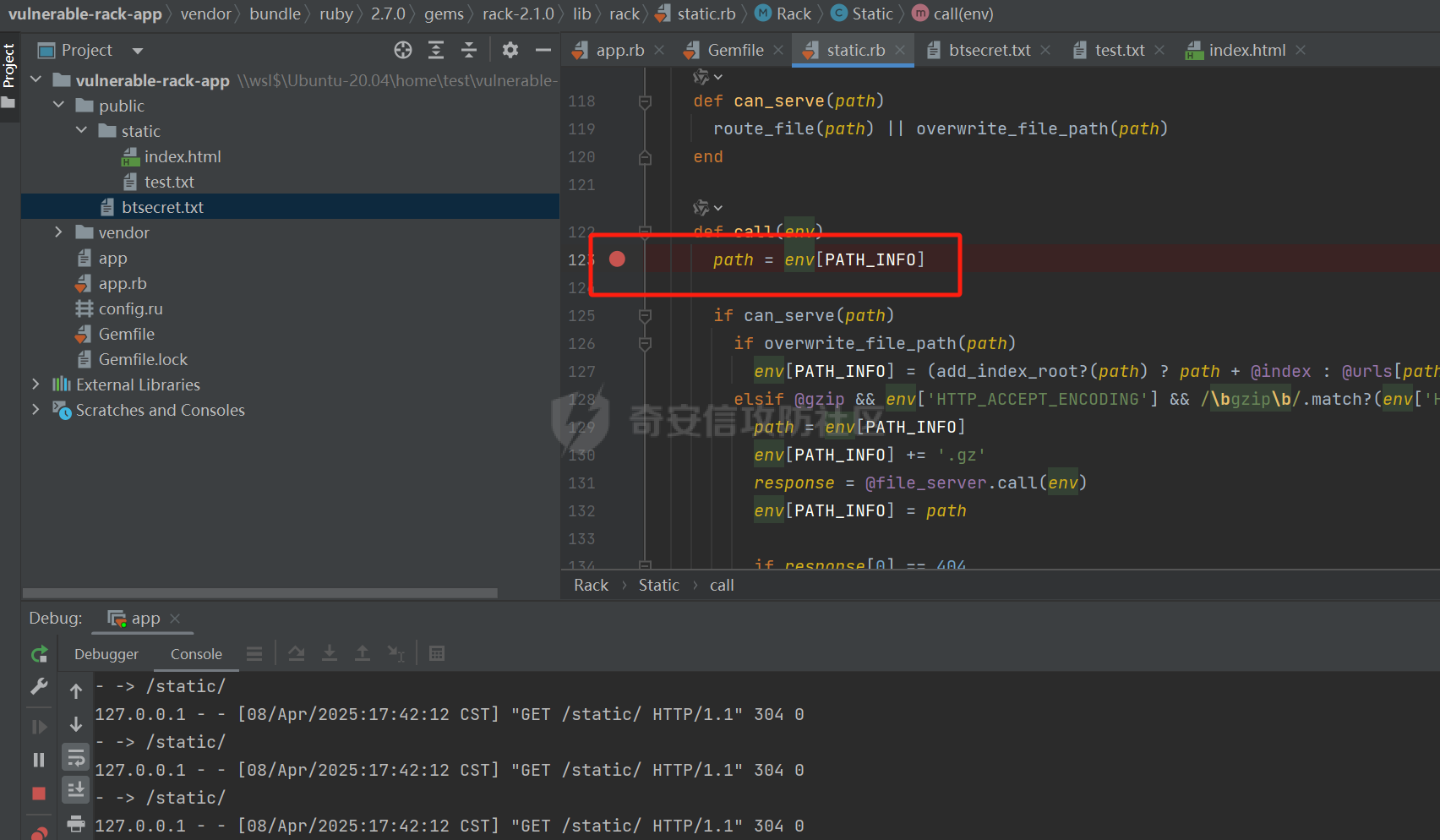Click the inlay hint icon above def call
This screenshot has width=1440, height=840.
707,207
